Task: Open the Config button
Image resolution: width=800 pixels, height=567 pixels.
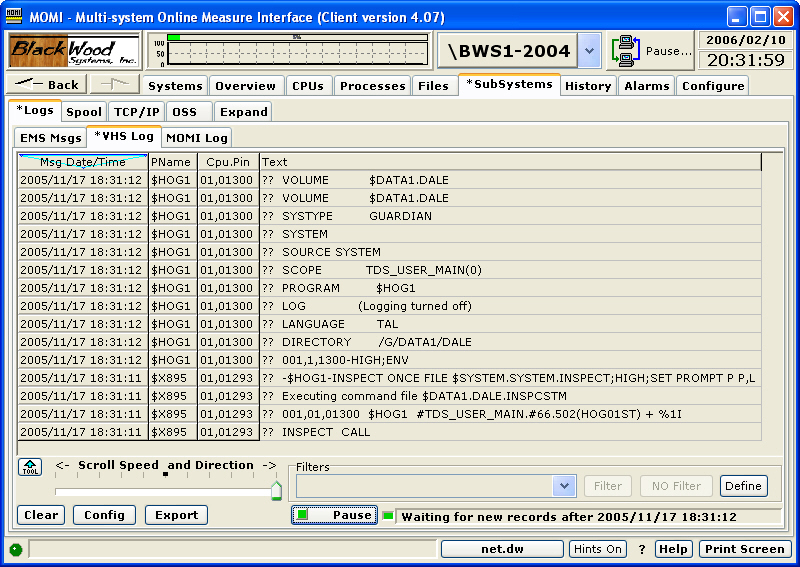Action: tap(104, 515)
